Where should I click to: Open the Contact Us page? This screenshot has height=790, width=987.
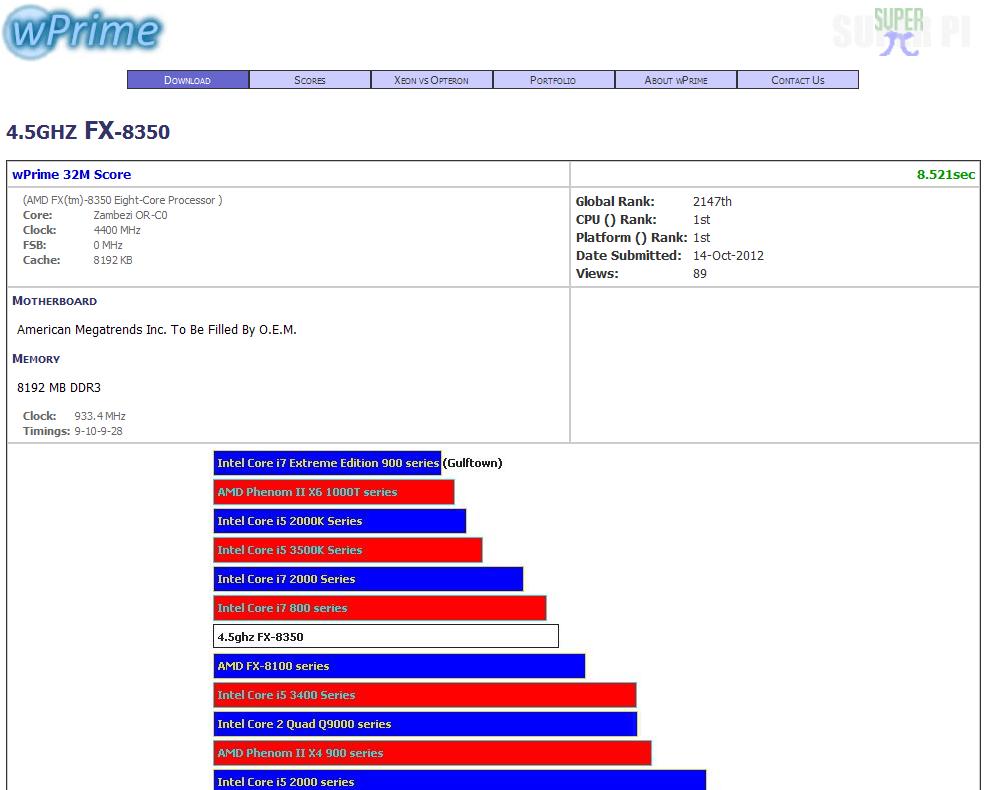798,80
